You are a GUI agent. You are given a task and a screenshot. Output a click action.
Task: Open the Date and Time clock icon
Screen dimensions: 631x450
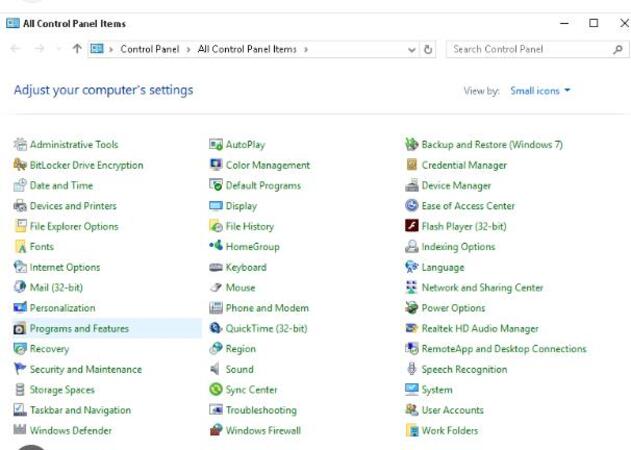point(20,185)
